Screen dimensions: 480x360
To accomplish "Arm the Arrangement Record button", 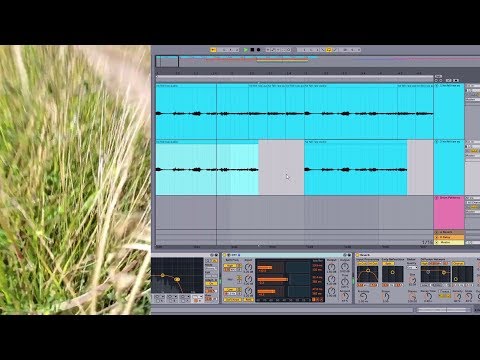I will pyautogui.click(x=258, y=50).
